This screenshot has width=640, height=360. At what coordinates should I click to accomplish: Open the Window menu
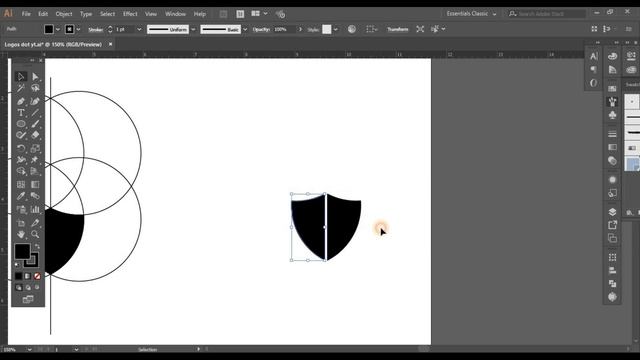click(175, 14)
